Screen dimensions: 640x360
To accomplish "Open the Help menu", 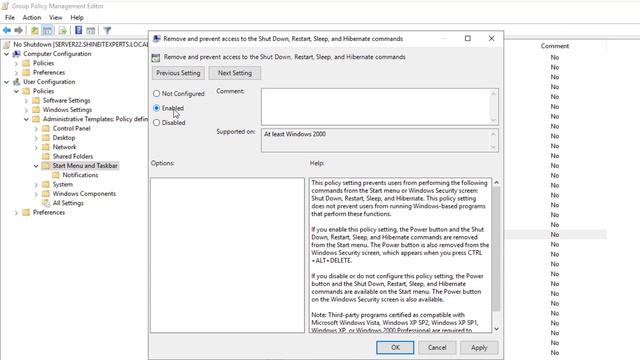I will [x=77, y=18].
